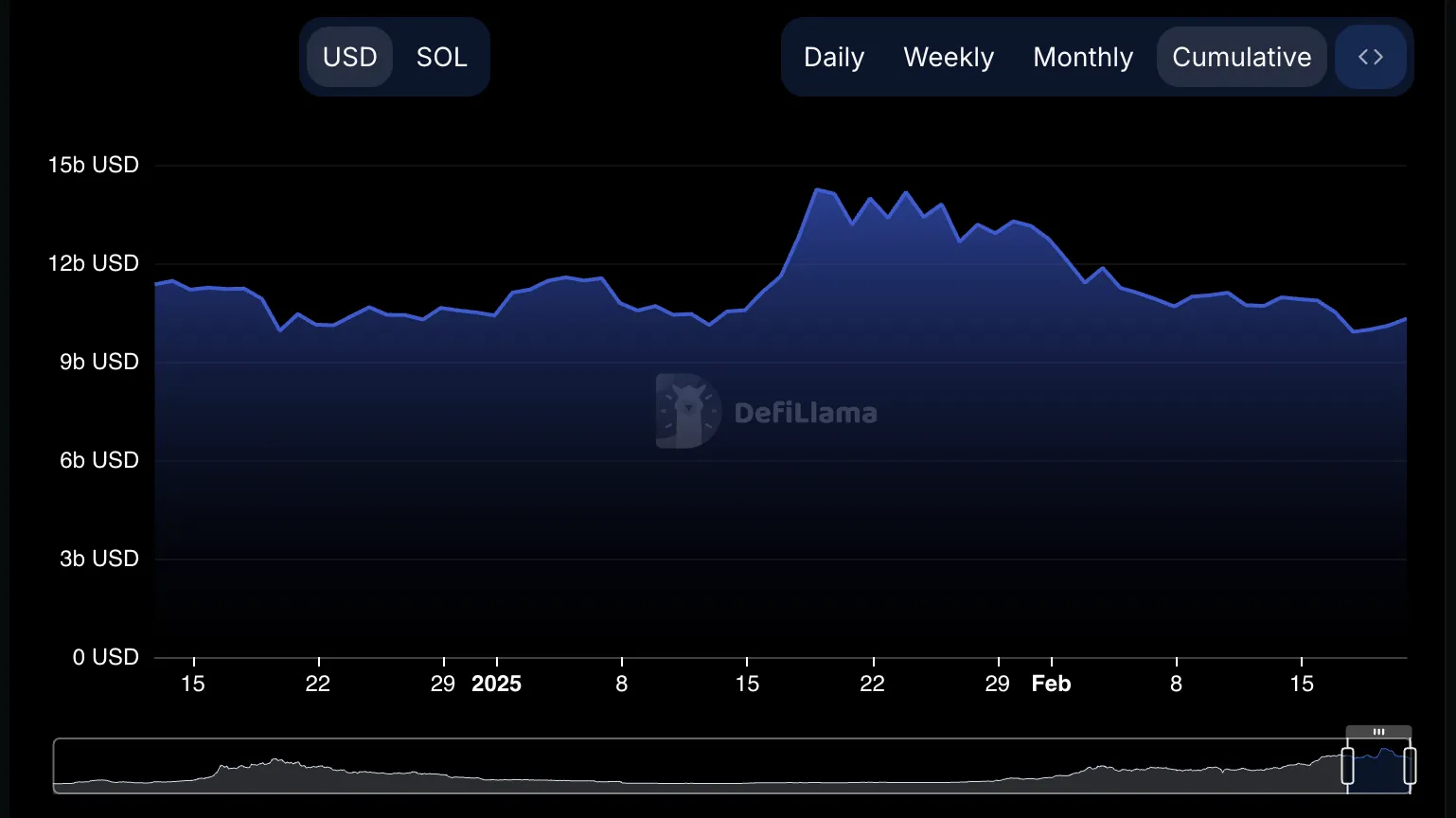Click the range window's top grip bar

(1378, 732)
